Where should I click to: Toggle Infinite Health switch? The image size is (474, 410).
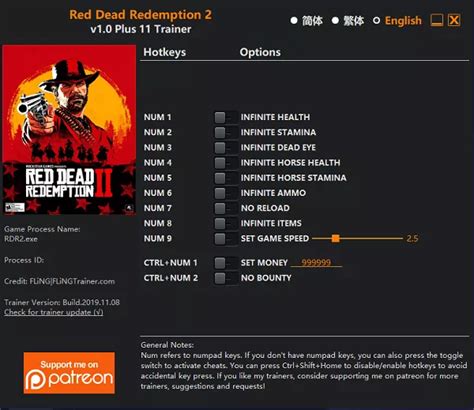225,117
